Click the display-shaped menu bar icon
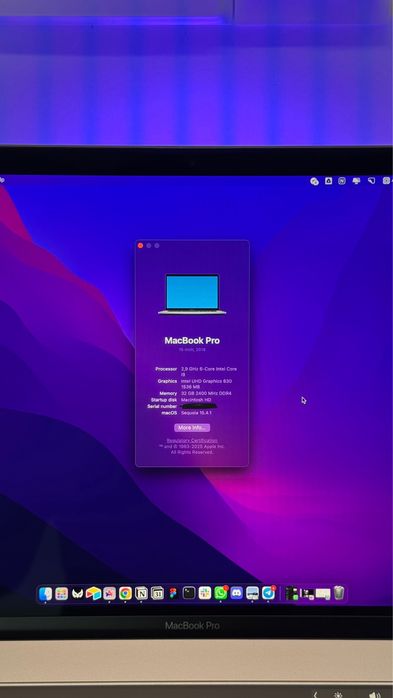This screenshot has height=698, width=393. (x=357, y=181)
